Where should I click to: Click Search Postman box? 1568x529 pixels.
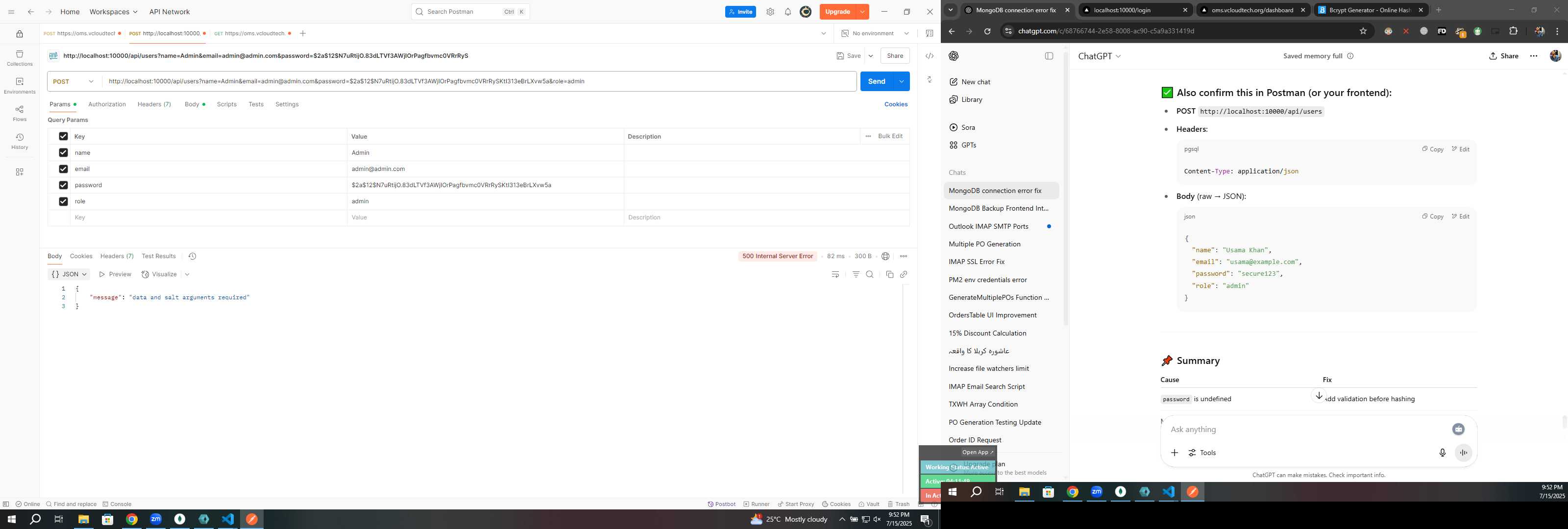tap(470, 12)
